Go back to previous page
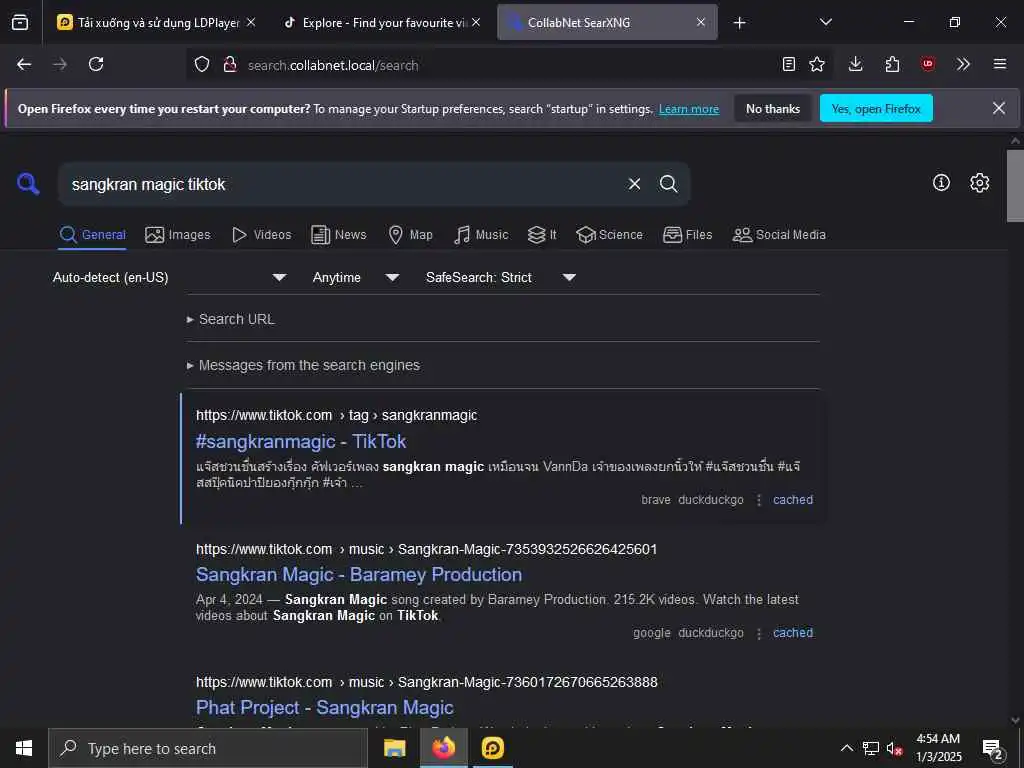This screenshot has height=768, width=1024. point(24,64)
